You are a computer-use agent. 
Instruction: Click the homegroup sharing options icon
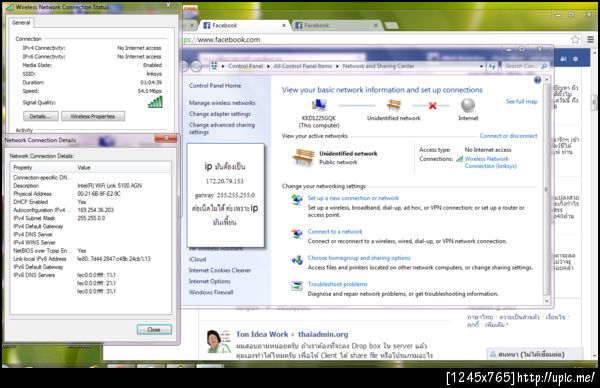pos(297,260)
